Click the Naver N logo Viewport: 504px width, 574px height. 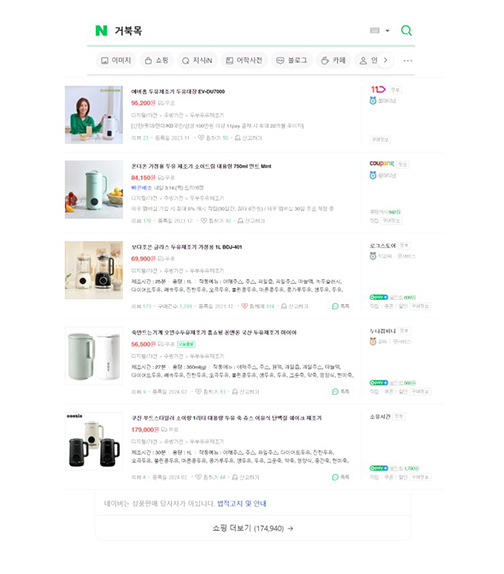(101, 31)
